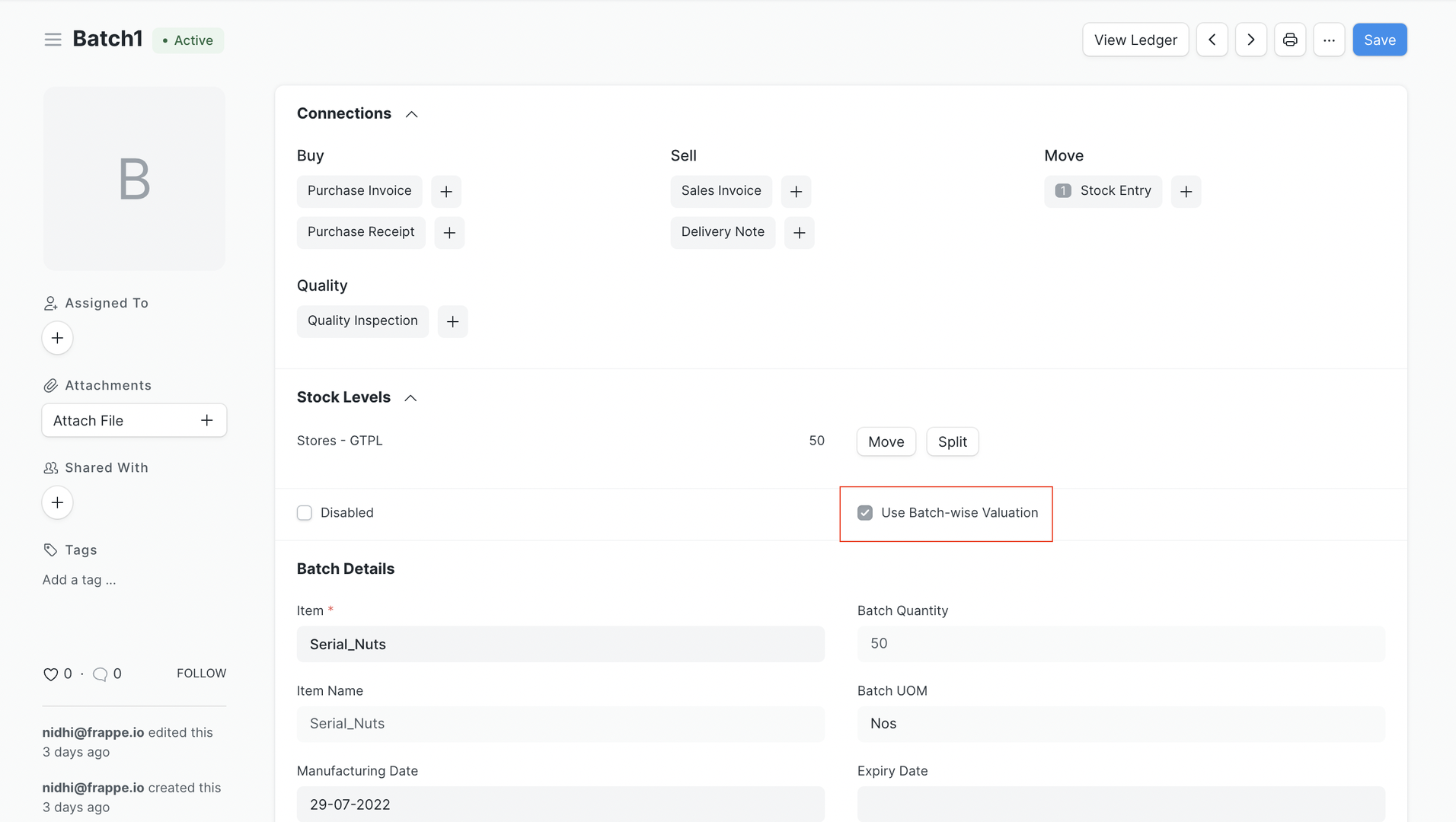Go to next document arrow
This screenshot has height=822, width=1456.
click(1250, 40)
